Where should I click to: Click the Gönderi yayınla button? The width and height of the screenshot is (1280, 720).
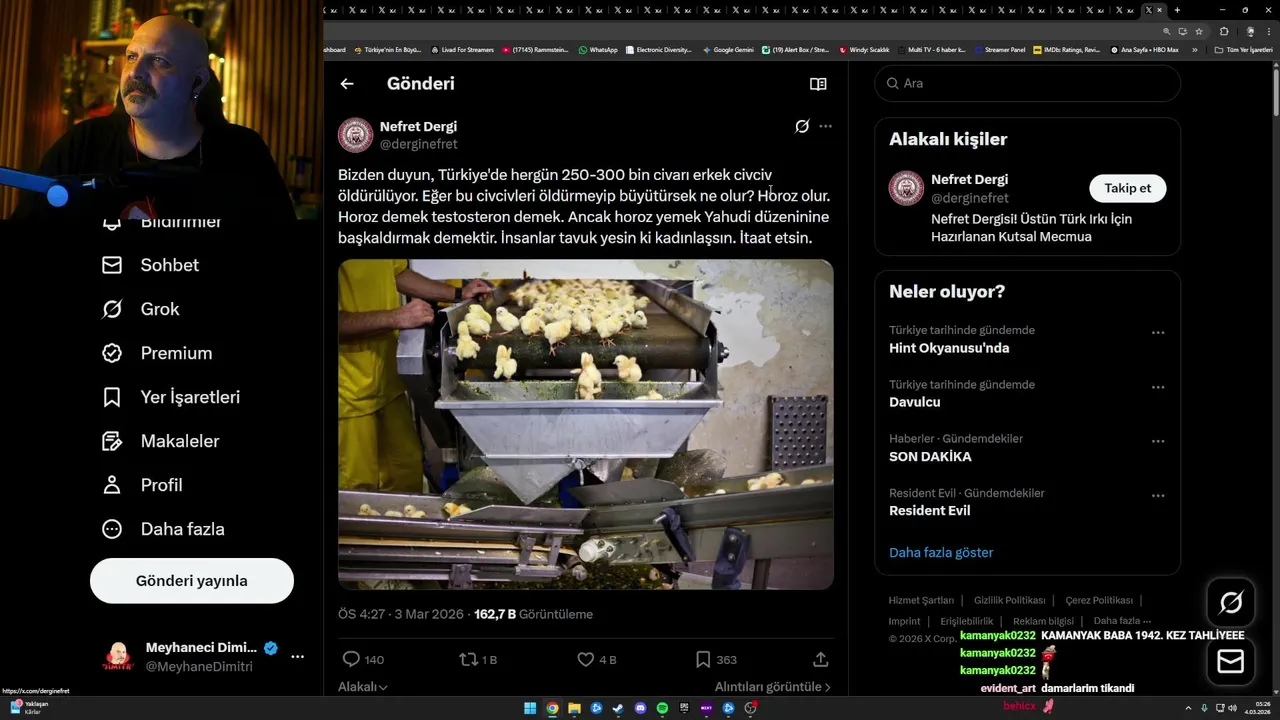(192, 581)
